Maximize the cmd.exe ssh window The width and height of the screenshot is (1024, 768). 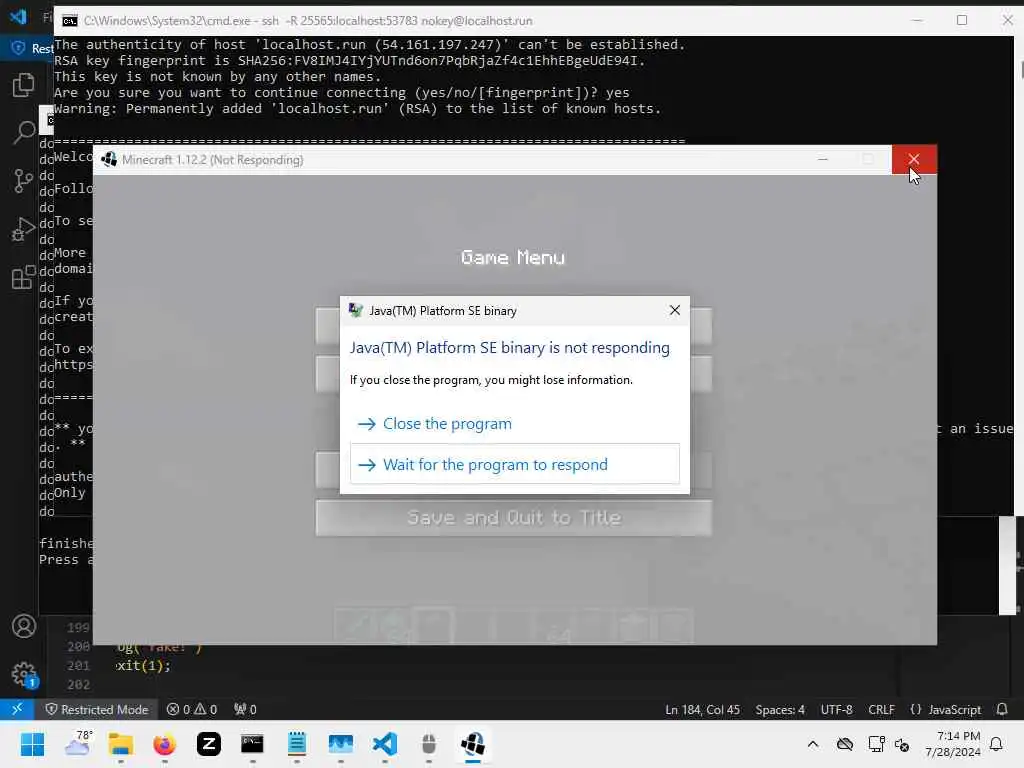point(961,20)
